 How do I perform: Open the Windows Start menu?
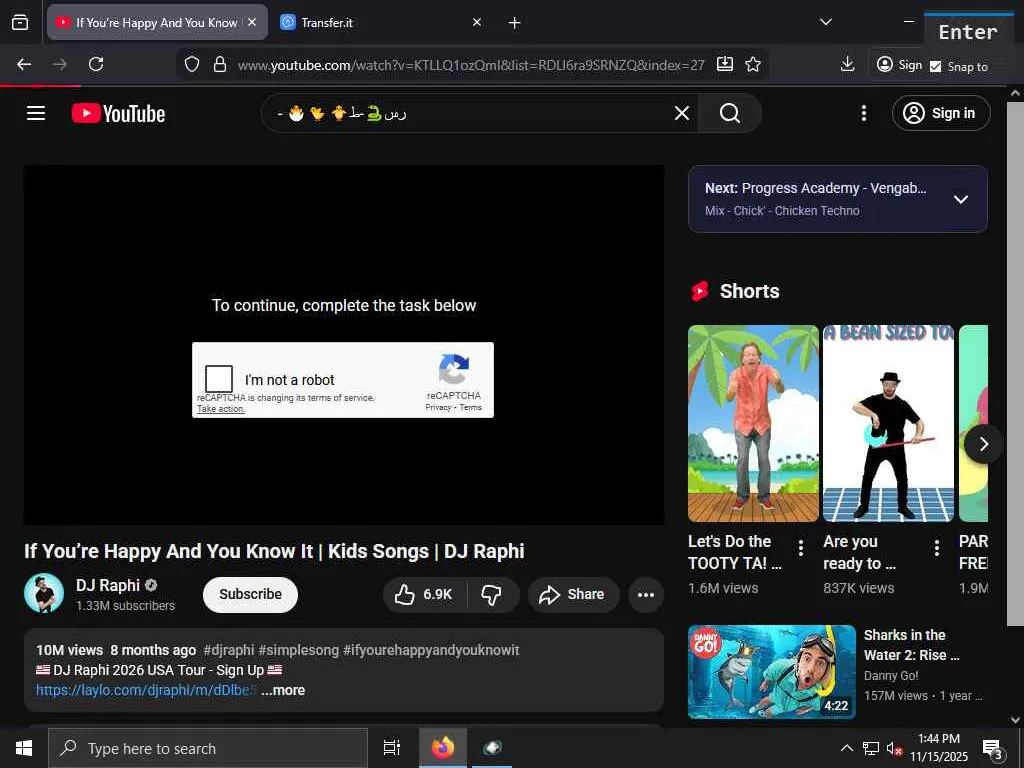click(24, 748)
